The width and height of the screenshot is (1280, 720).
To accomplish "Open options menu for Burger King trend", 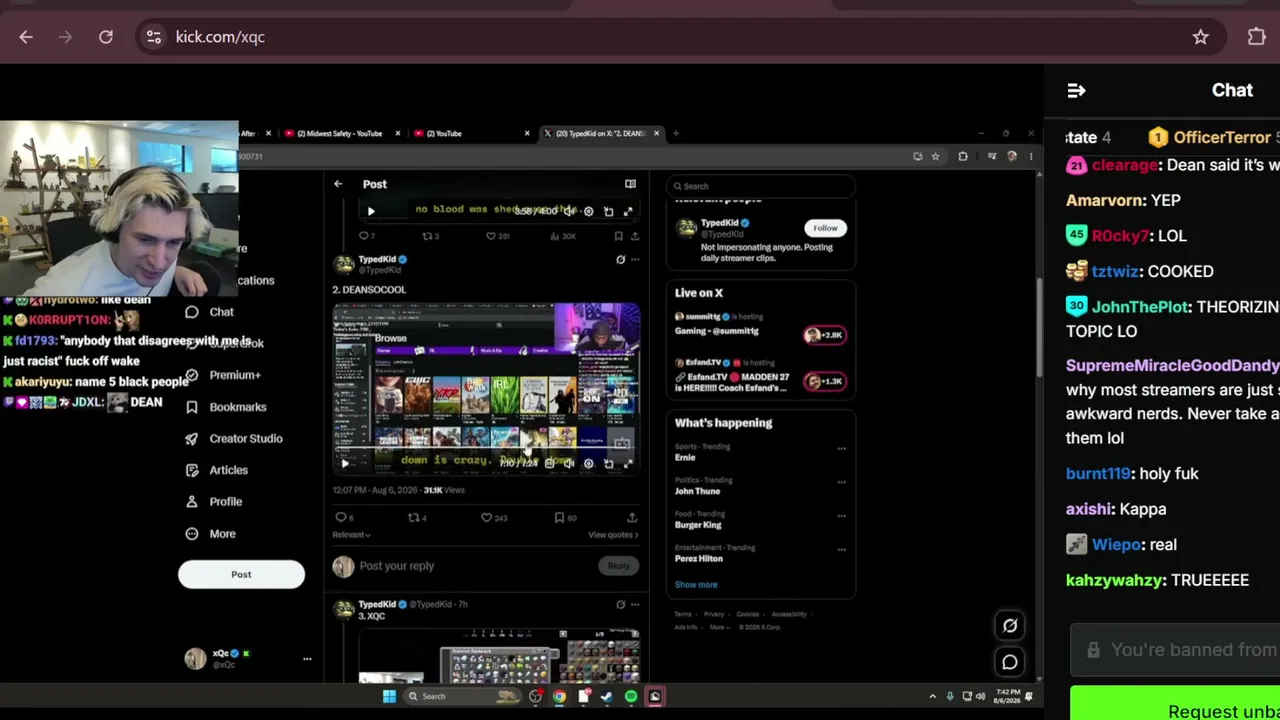I will coord(841,515).
